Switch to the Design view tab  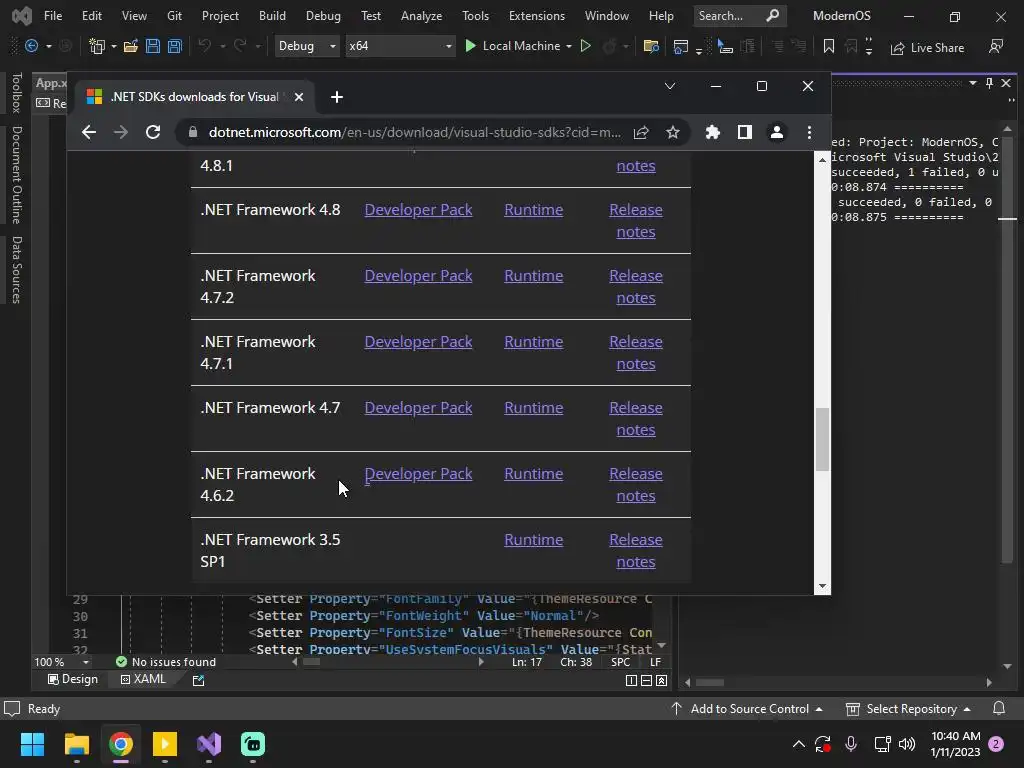coord(73,679)
